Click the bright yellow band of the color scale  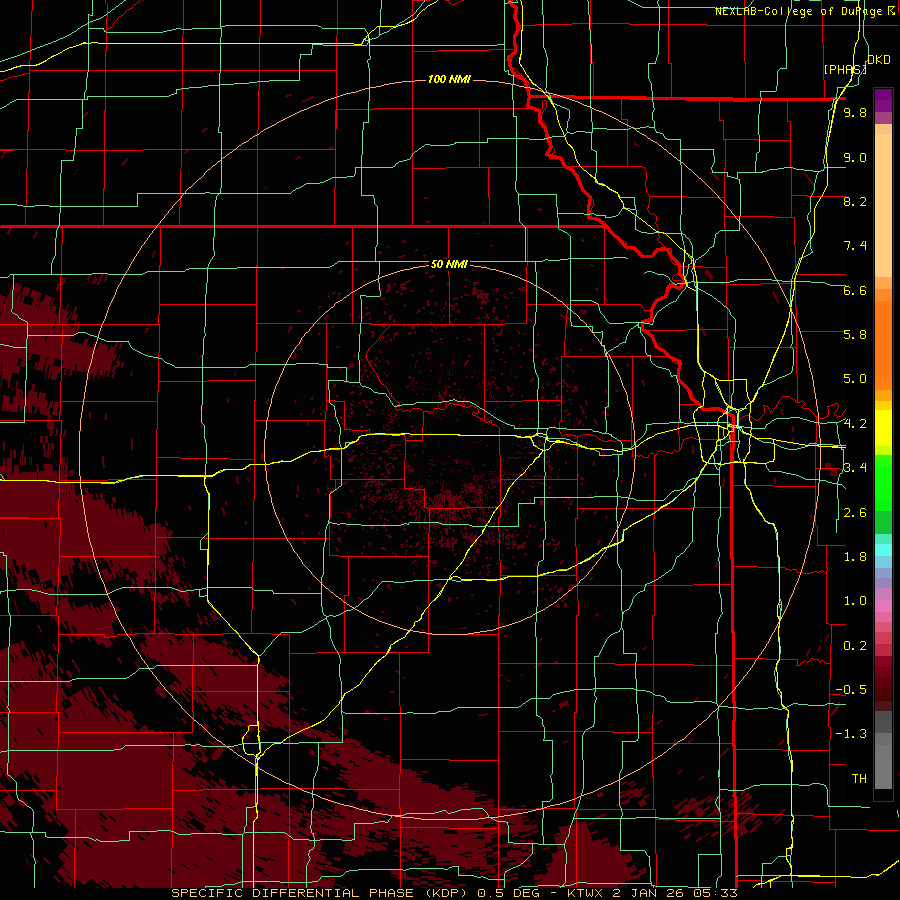[883, 428]
